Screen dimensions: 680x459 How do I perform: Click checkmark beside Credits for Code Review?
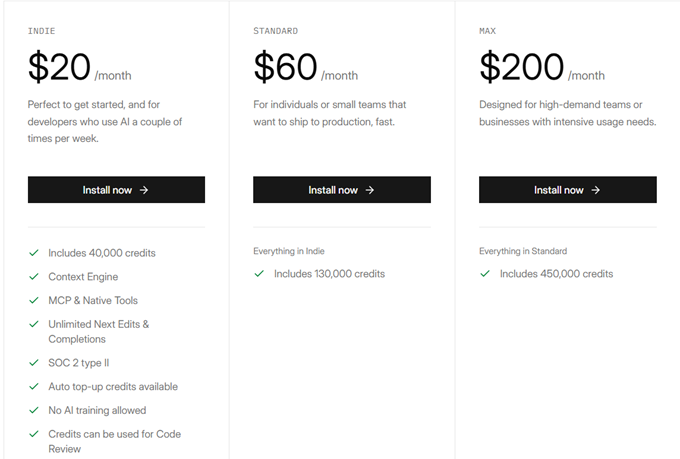[34, 434]
